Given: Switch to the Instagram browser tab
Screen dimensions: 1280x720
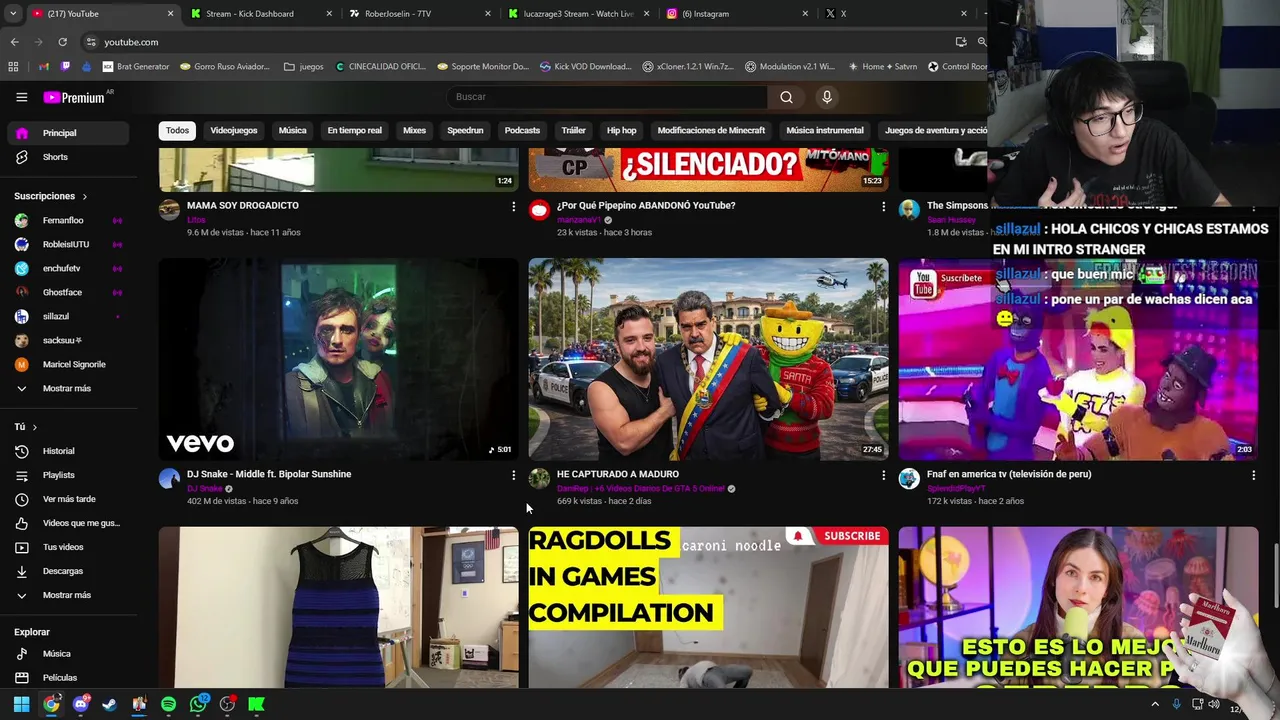Looking at the screenshot, I should coord(737,14).
